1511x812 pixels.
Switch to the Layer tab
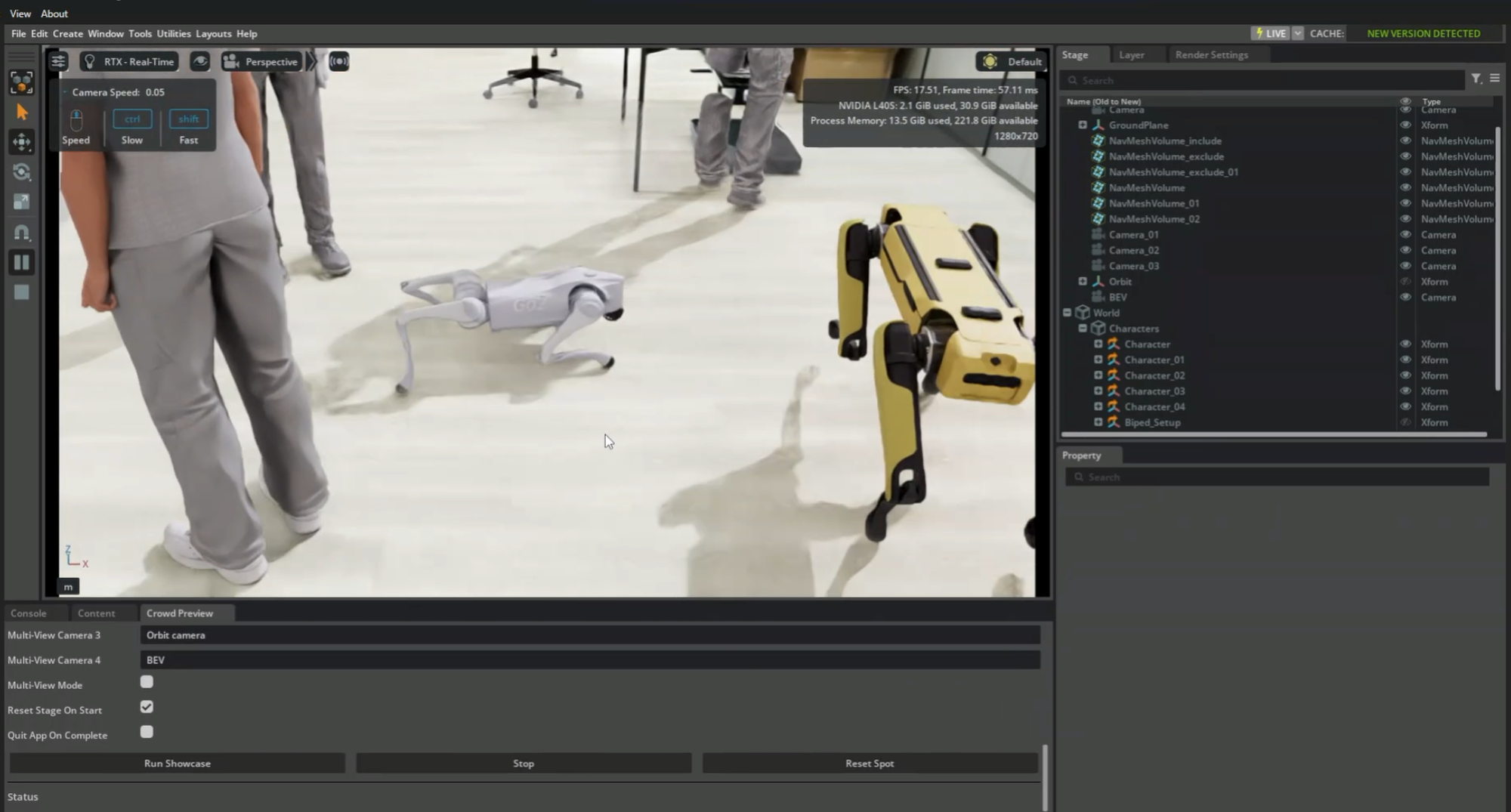(1131, 55)
